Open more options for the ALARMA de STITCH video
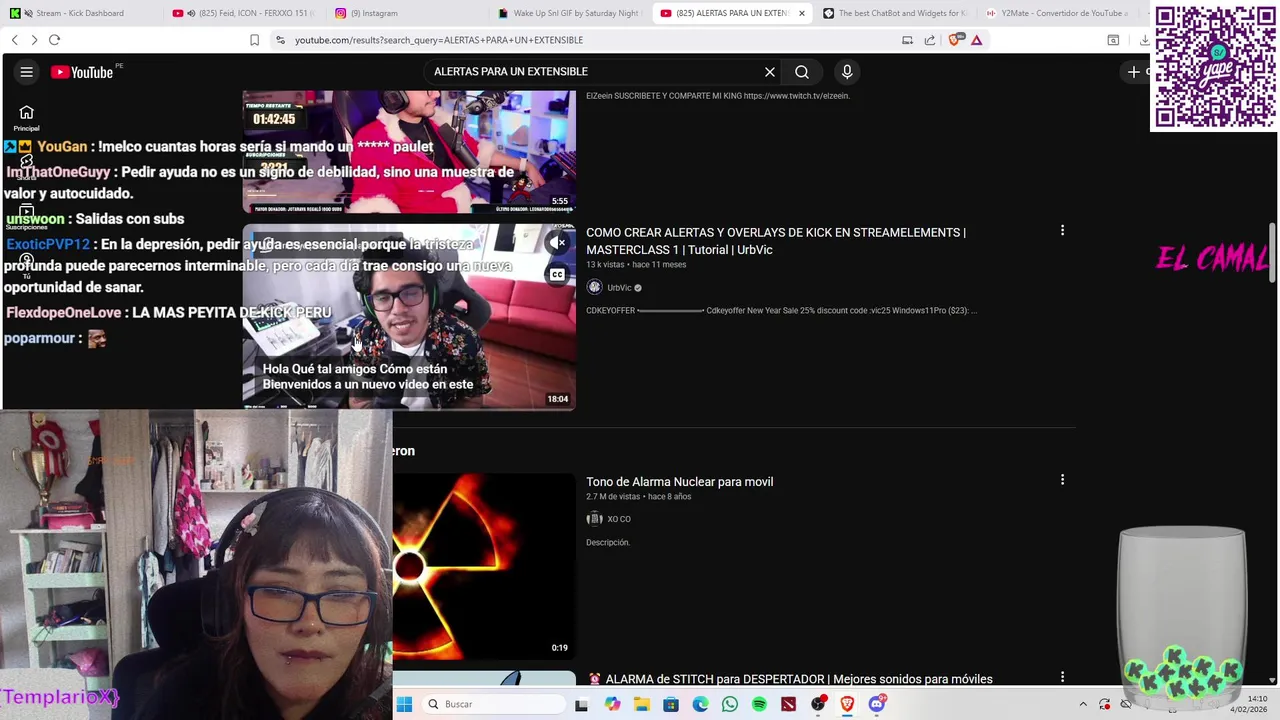The height and width of the screenshot is (720, 1280). pyautogui.click(x=1062, y=677)
